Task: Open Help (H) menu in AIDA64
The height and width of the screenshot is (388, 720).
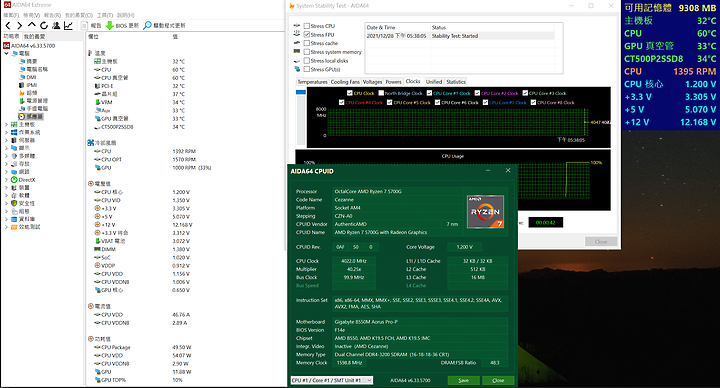Action: [x=126, y=15]
